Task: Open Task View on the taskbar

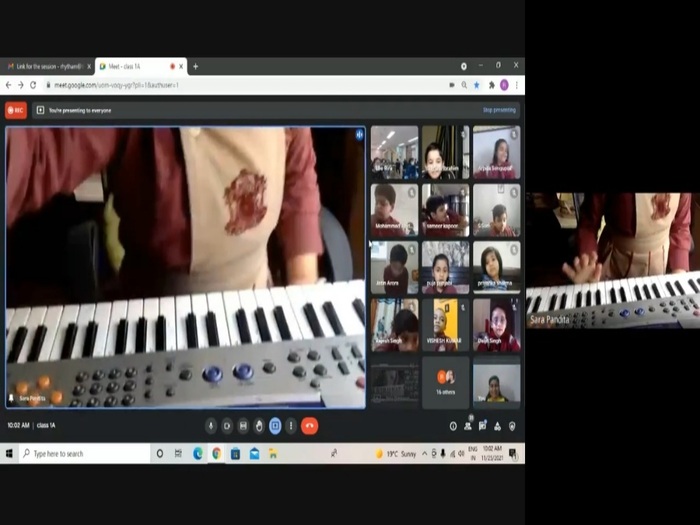Action: click(x=178, y=454)
